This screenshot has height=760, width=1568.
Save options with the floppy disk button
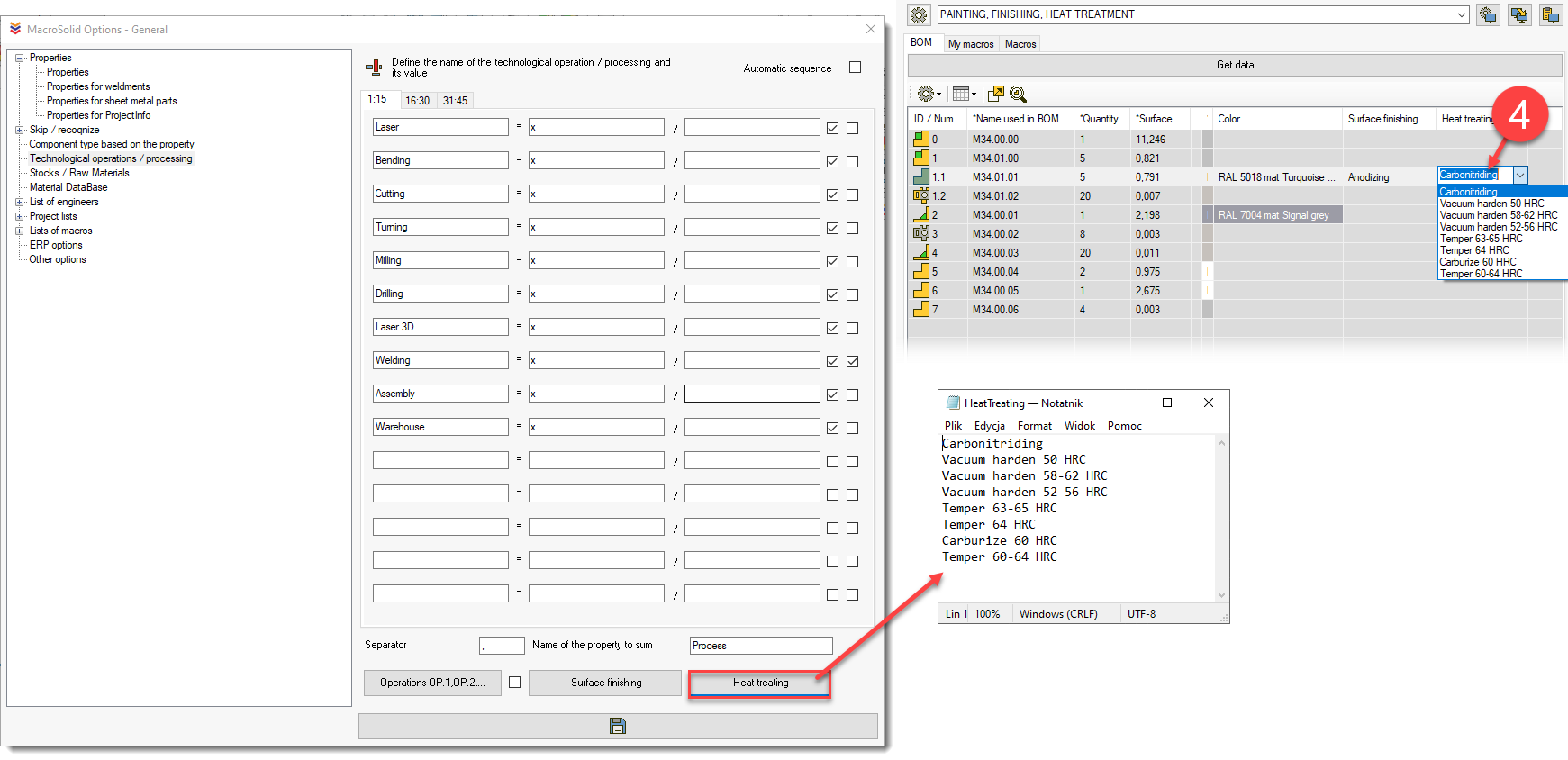point(618,726)
